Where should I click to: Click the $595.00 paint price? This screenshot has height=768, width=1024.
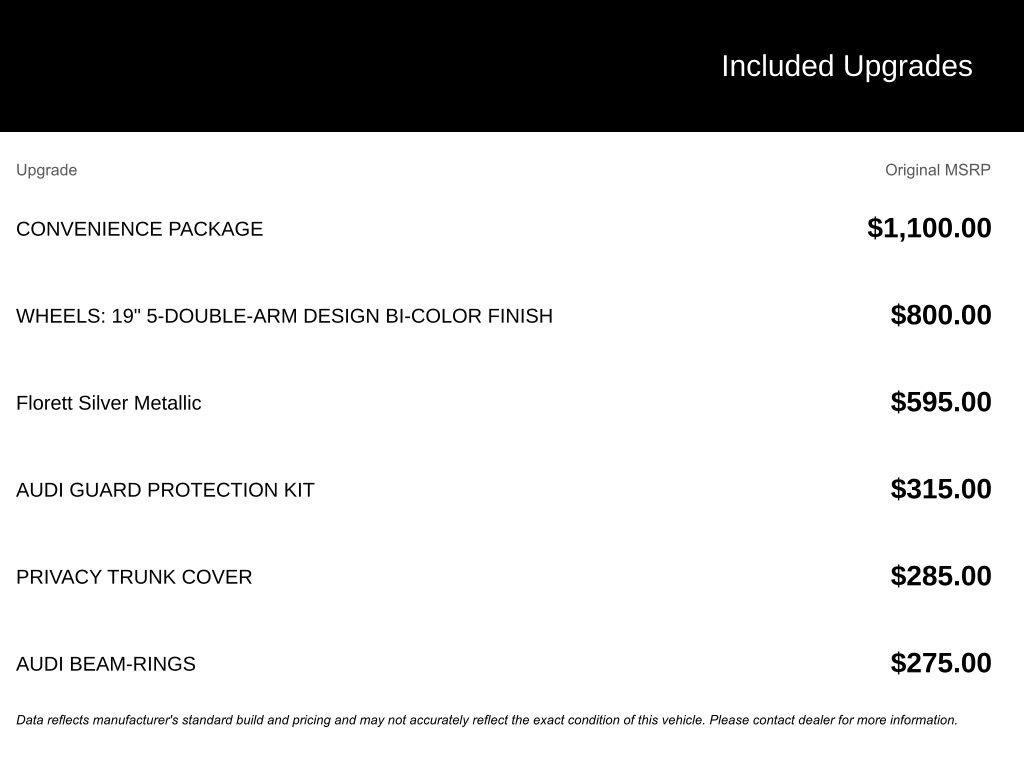(941, 402)
